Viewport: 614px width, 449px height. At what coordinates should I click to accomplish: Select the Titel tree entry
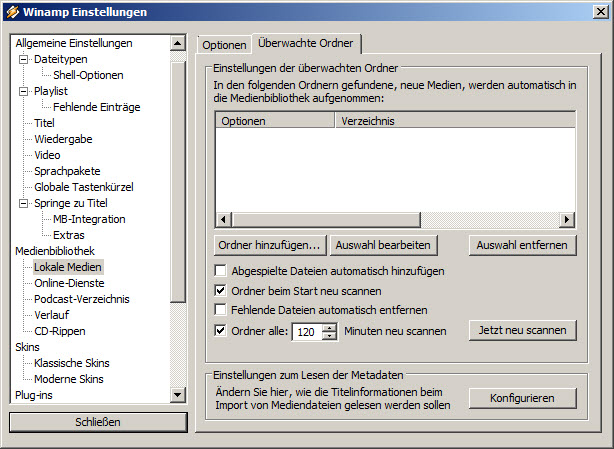coord(44,123)
